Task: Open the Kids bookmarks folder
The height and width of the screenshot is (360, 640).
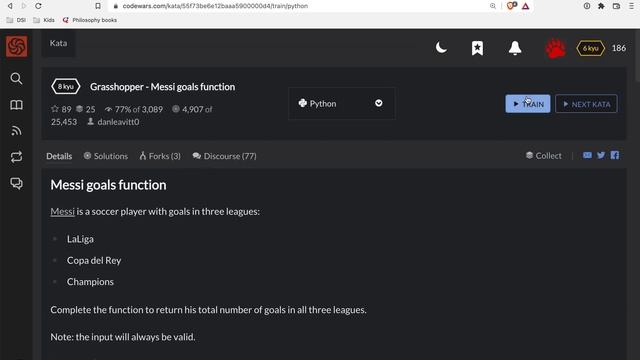Action: tap(44, 20)
